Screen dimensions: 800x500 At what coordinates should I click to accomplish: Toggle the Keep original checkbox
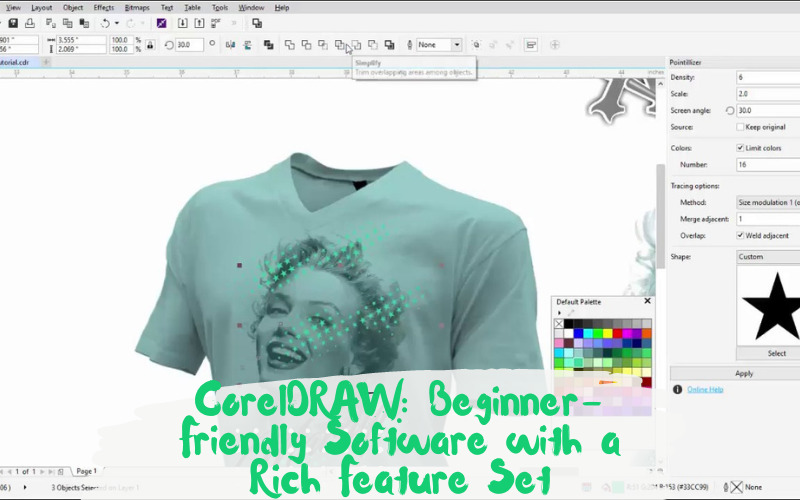(x=740, y=127)
